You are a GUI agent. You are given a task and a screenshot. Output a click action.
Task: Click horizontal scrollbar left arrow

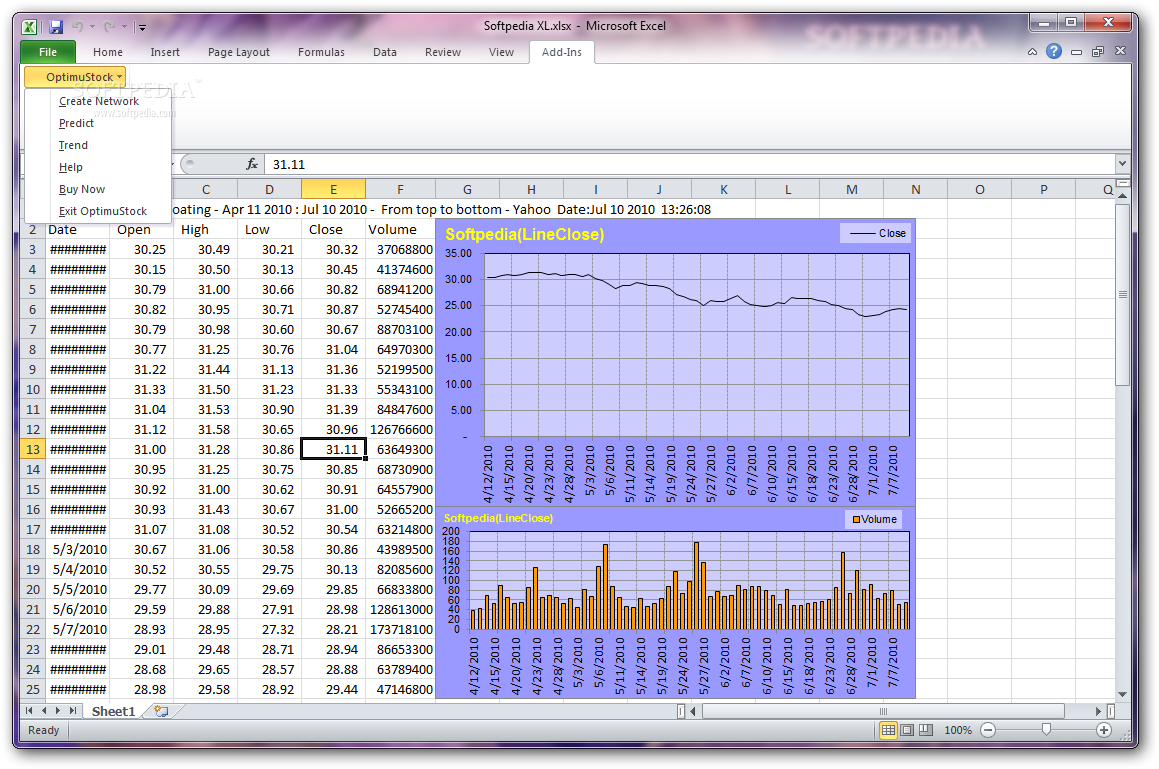click(x=693, y=711)
